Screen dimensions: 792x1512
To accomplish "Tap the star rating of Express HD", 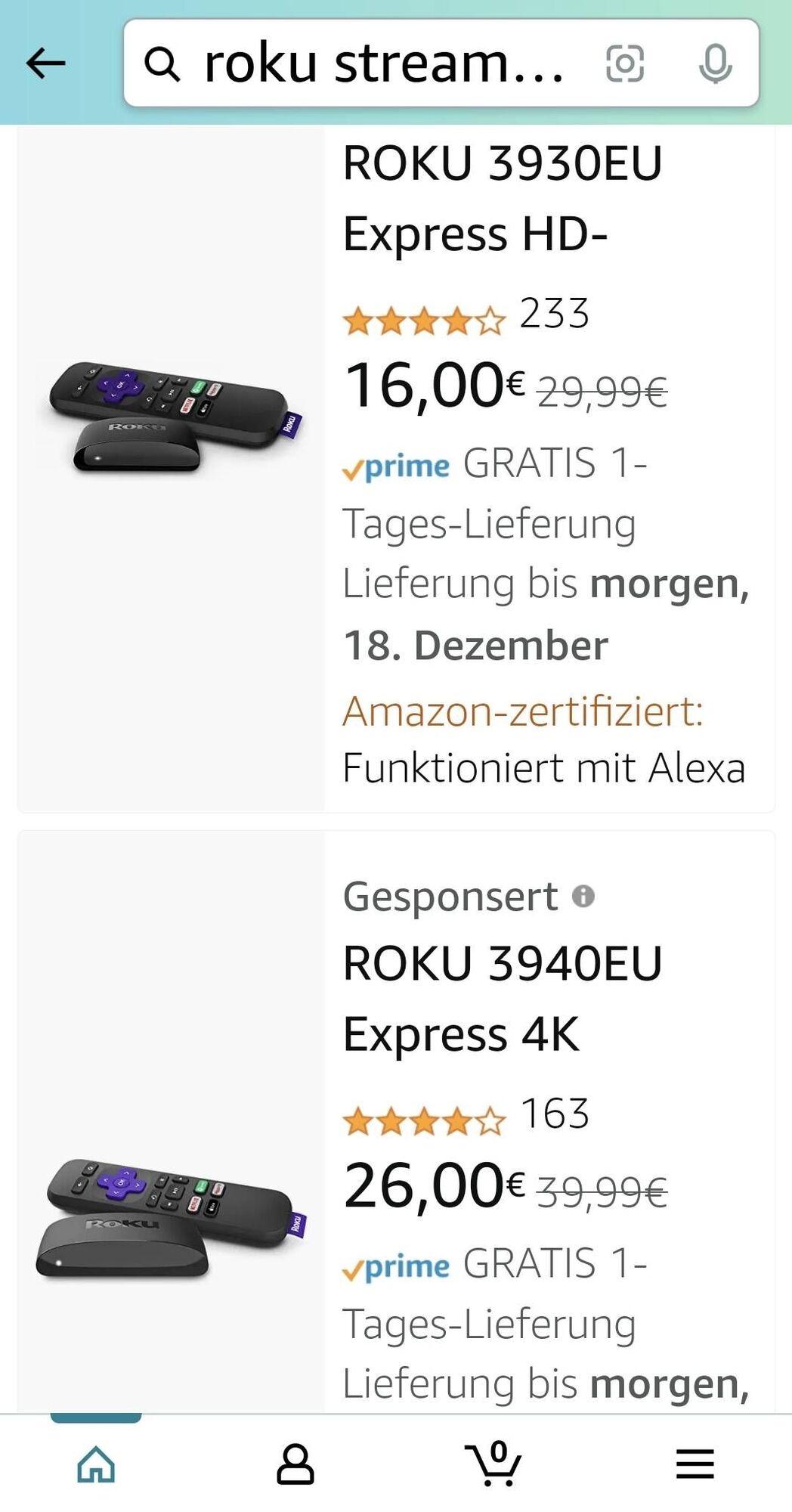I will pos(424,321).
